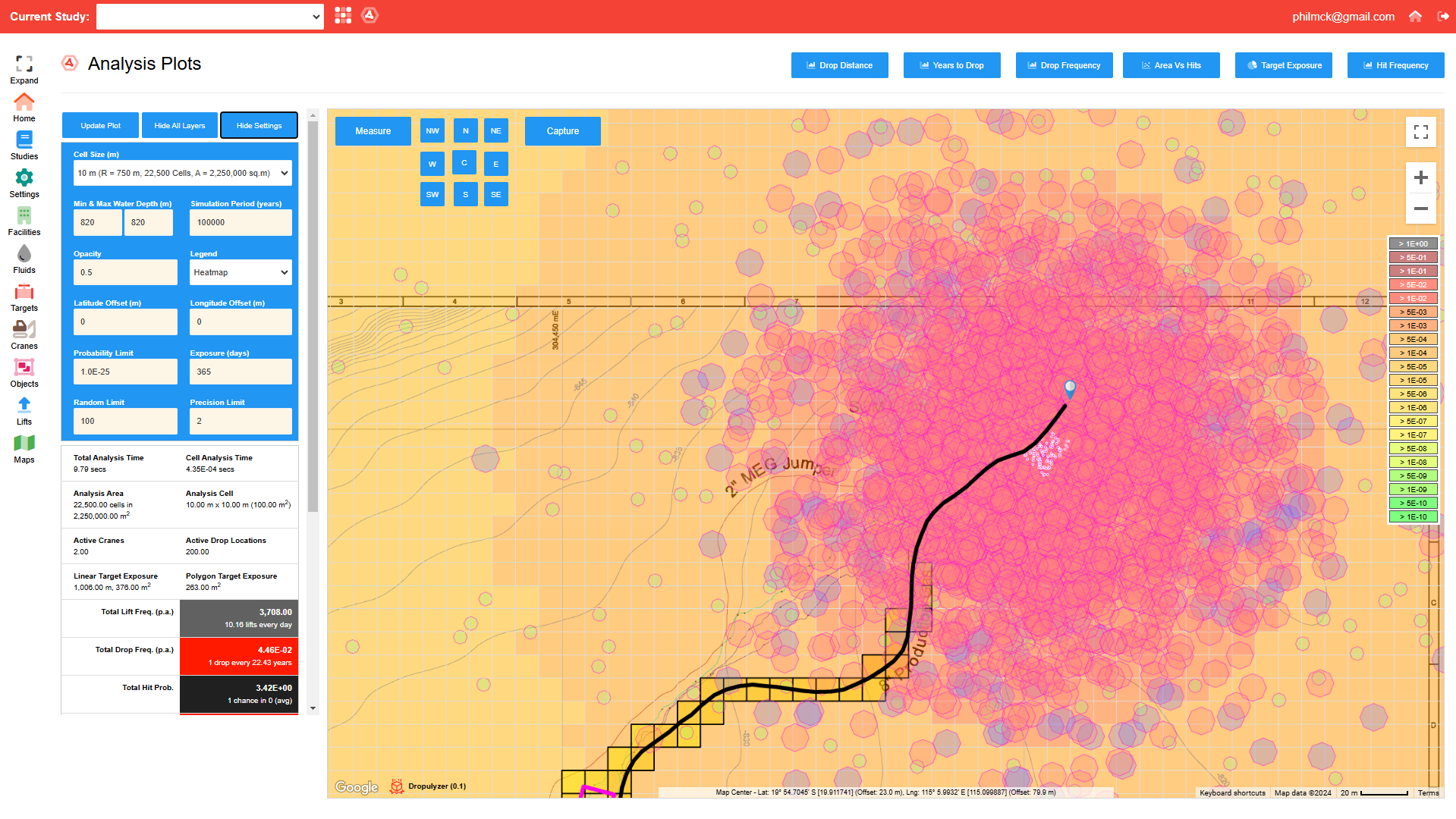Click the logout icon in header
This screenshot has height=819, width=1456.
[x=1443, y=16]
